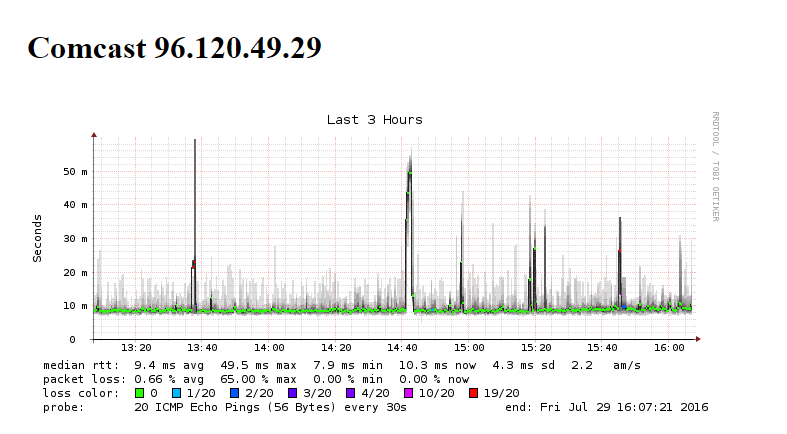Click the 'median rtt:' label

tap(81, 365)
